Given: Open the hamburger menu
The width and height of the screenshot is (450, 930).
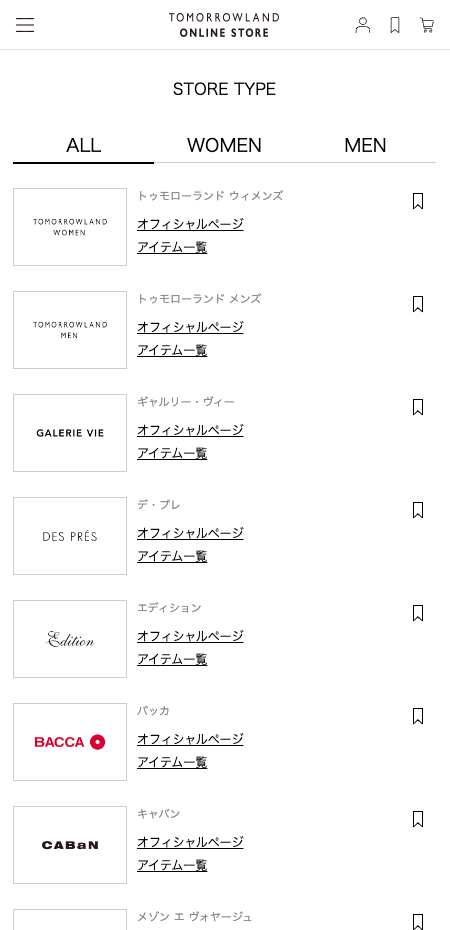Looking at the screenshot, I should click(x=25, y=25).
